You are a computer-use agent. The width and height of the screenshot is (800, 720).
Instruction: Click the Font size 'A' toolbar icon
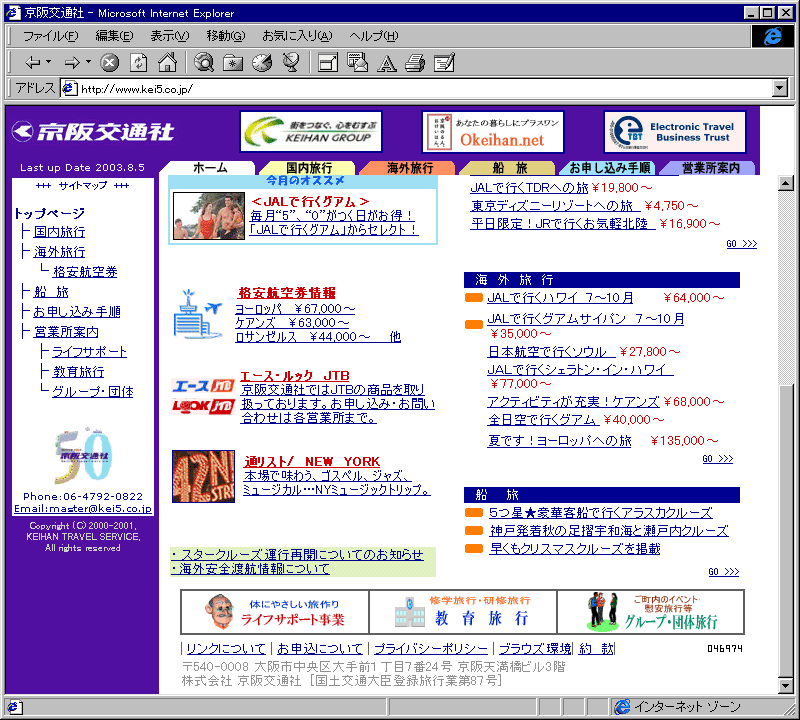(386, 63)
